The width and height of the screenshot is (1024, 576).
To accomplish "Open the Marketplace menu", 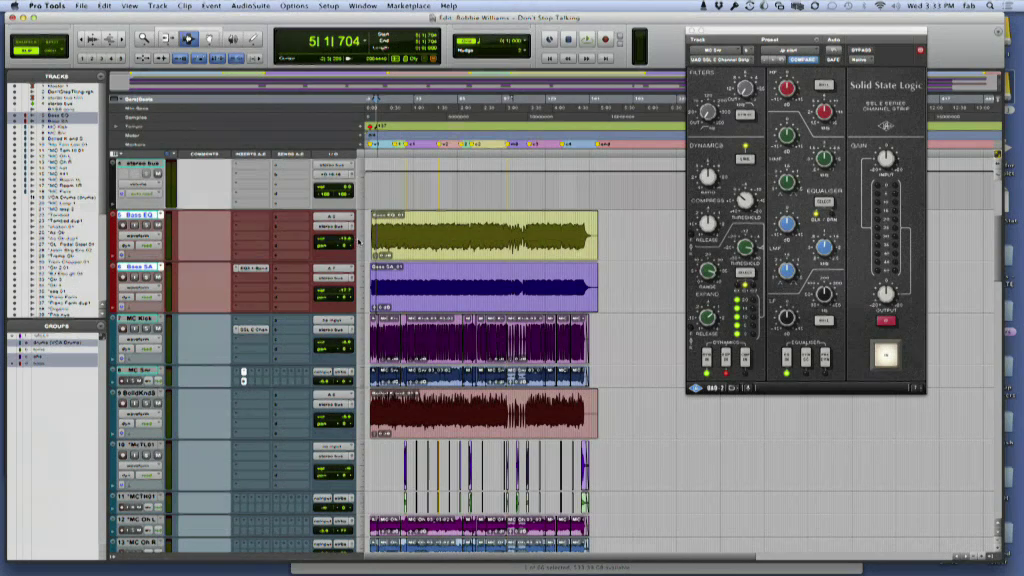I will (x=408, y=6).
